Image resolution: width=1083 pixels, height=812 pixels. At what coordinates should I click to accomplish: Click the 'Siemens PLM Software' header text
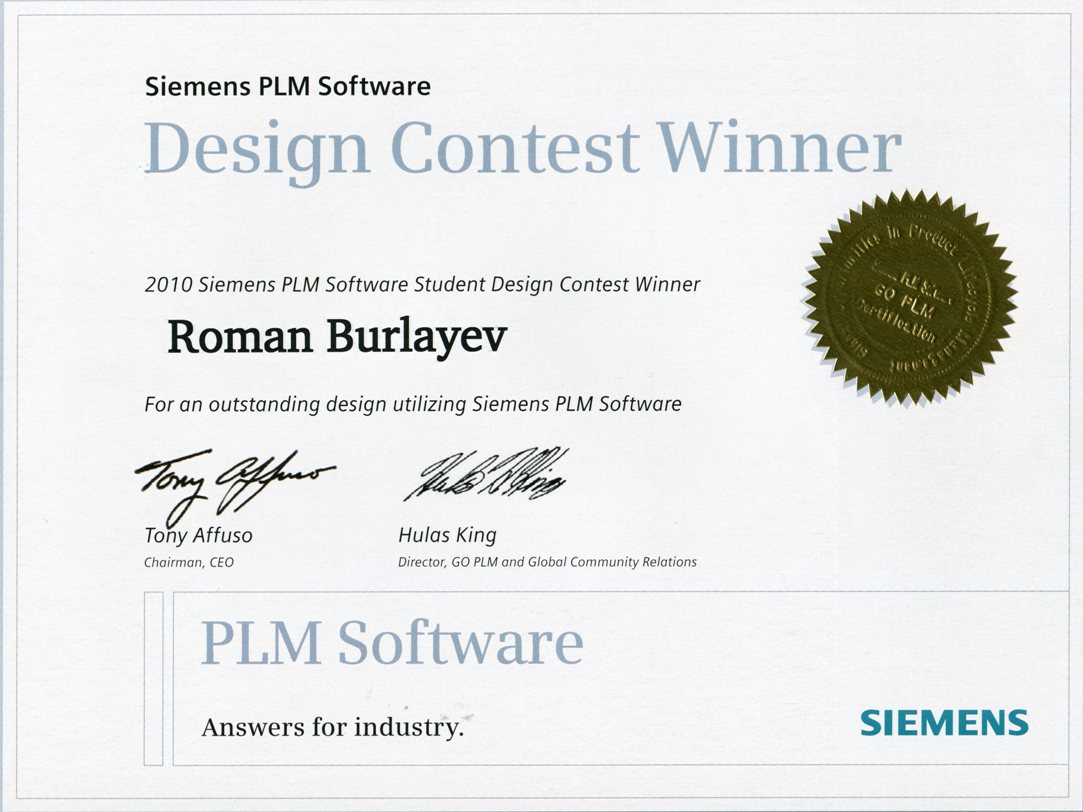287,86
